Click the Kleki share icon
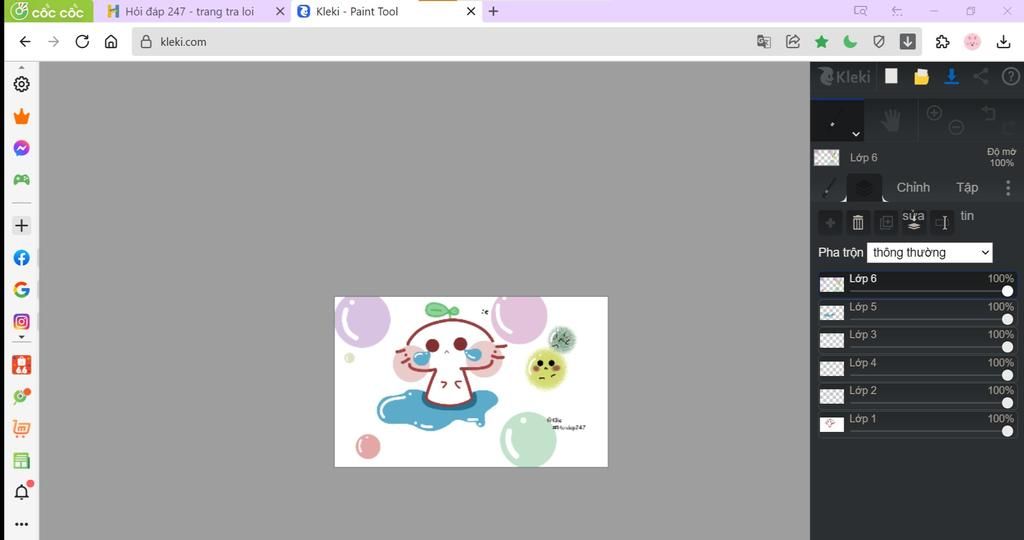The width and height of the screenshot is (1024, 540). point(980,77)
